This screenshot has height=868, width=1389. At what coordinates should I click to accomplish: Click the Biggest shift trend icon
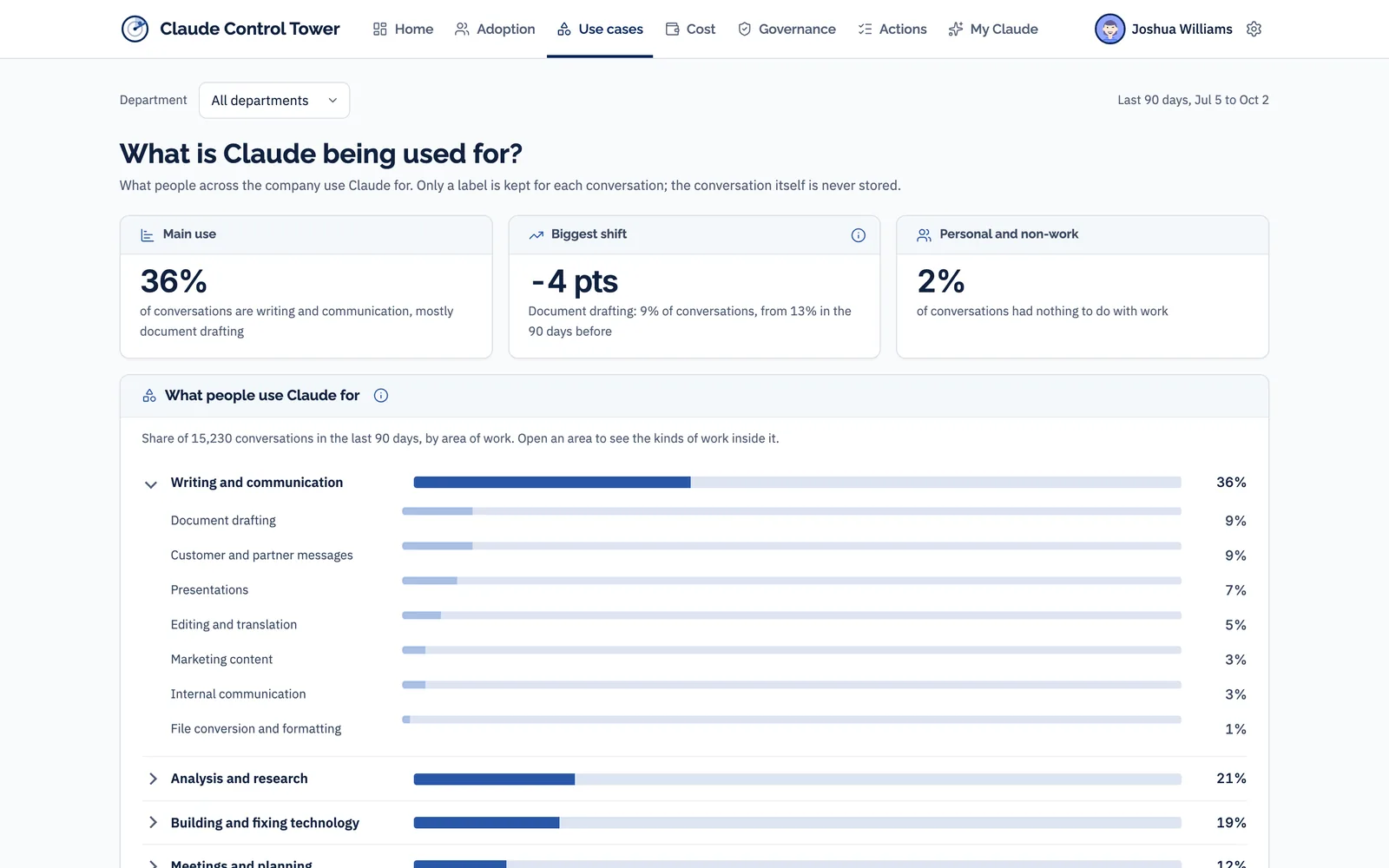click(537, 235)
